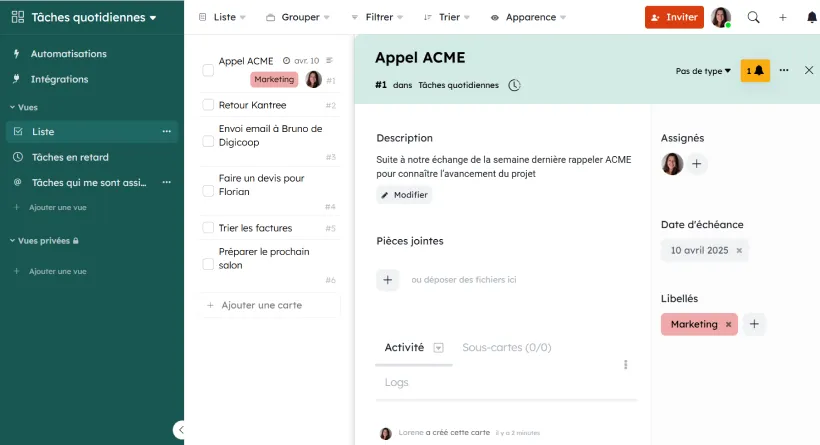Open Intégrations in sidebar
The height and width of the screenshot is (445, 820).
59,79
